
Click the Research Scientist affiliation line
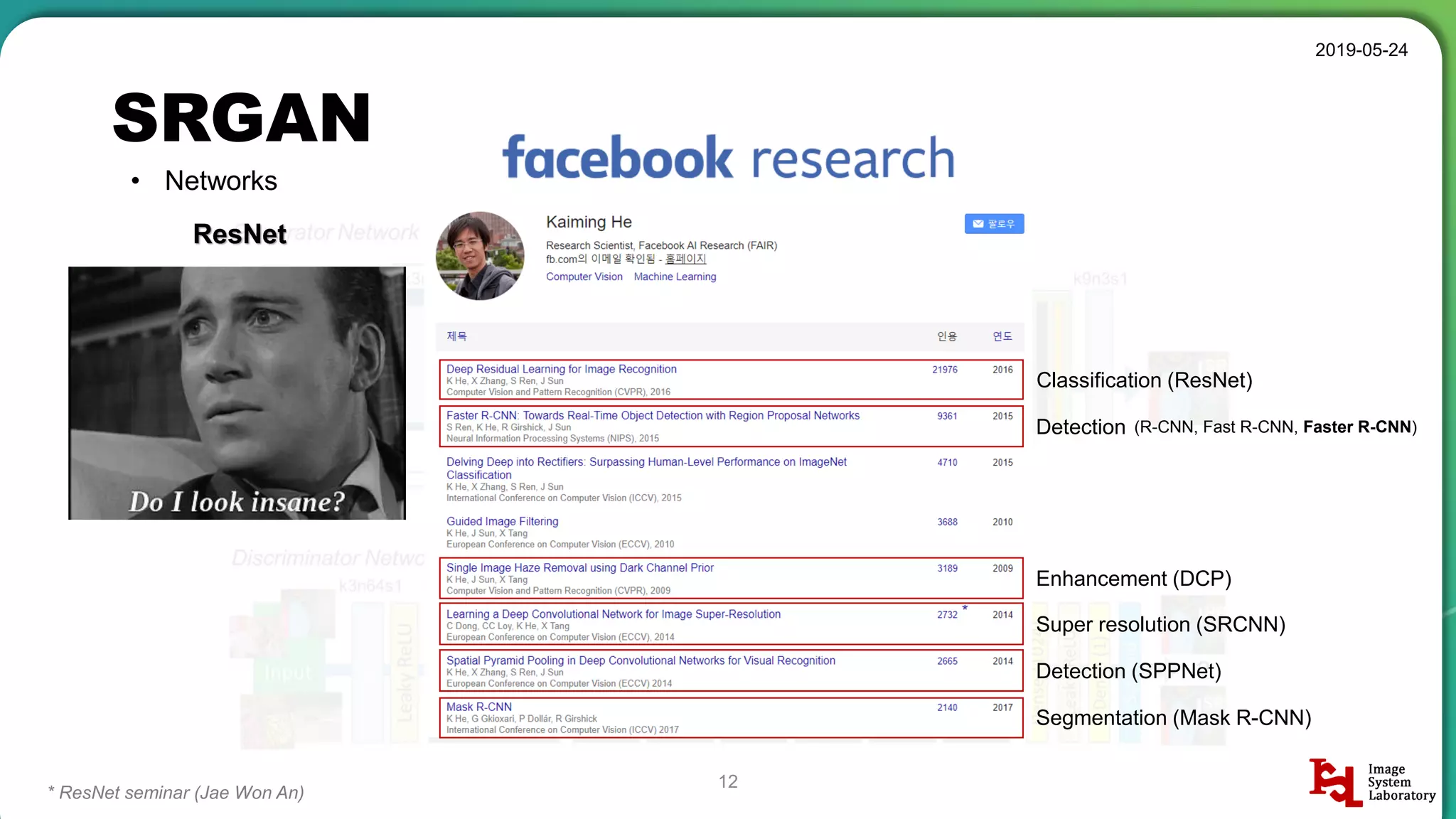tap(661, 245)
